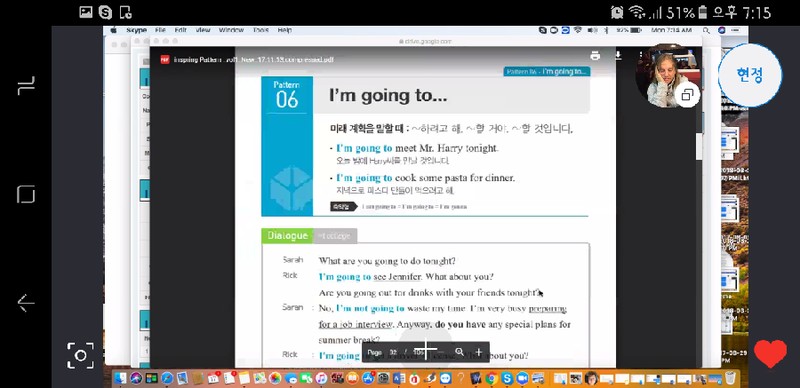Screen dimensions: 800x388
Task: Select the Dialogue tab
Action: 287,235
